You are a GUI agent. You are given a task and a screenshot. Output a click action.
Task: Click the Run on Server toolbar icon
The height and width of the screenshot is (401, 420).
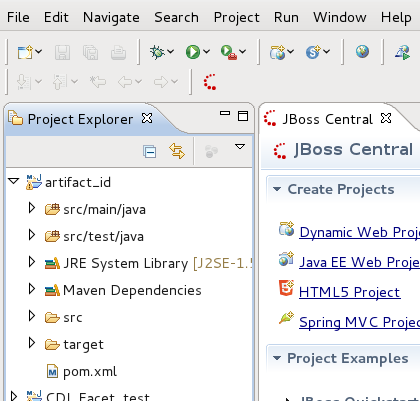coord(402,53)
